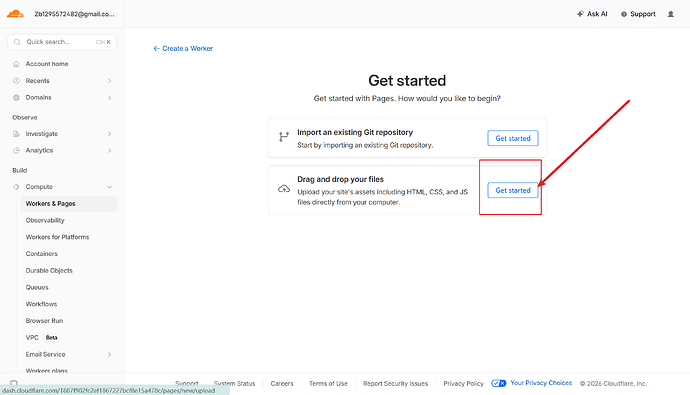
Task: Click the Support globe icon
Action: click(624, 14)
